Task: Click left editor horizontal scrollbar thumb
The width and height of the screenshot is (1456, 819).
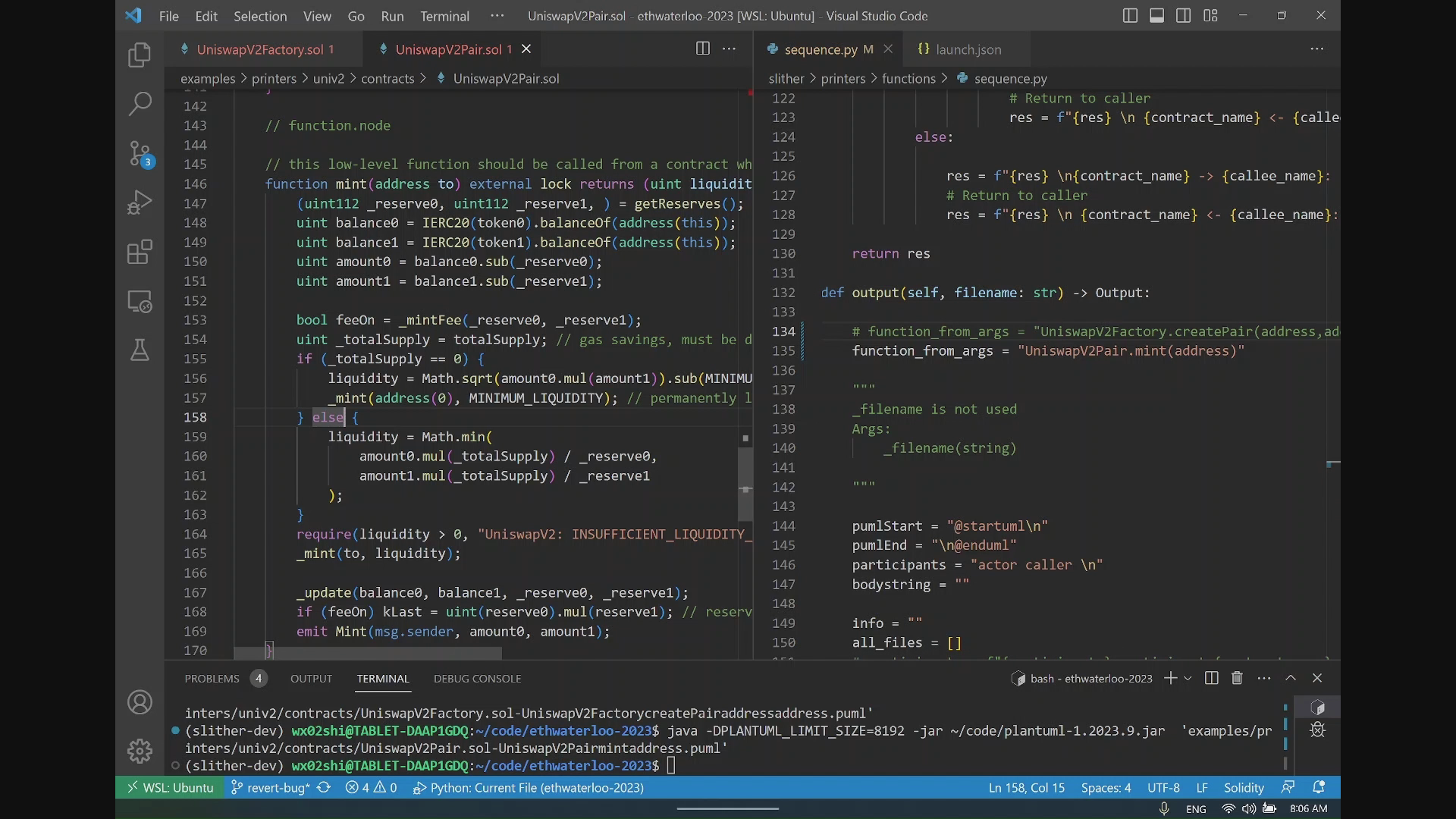Action: (367, 653)
